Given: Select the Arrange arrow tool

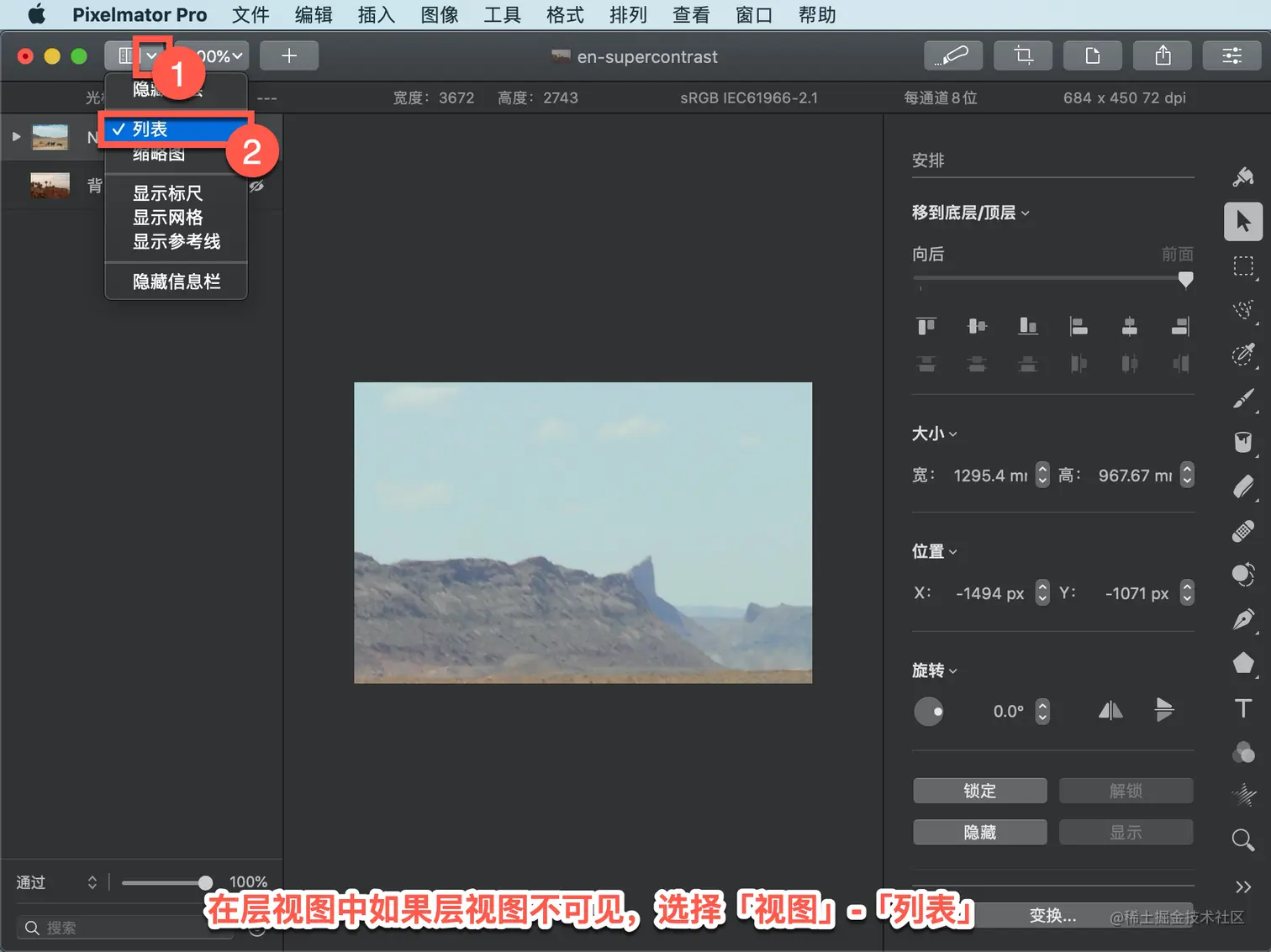Looking at the screenshot, I should click(1243, 222).
